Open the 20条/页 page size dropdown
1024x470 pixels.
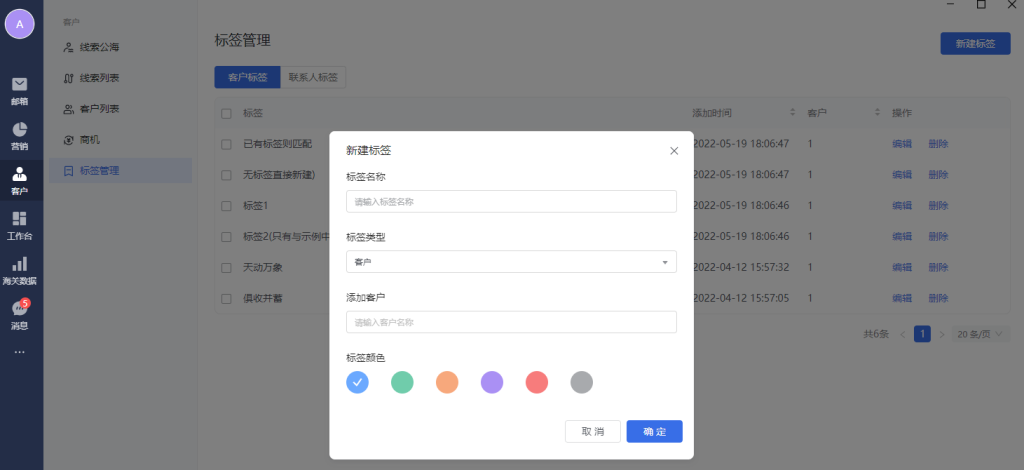pos(981,334)
